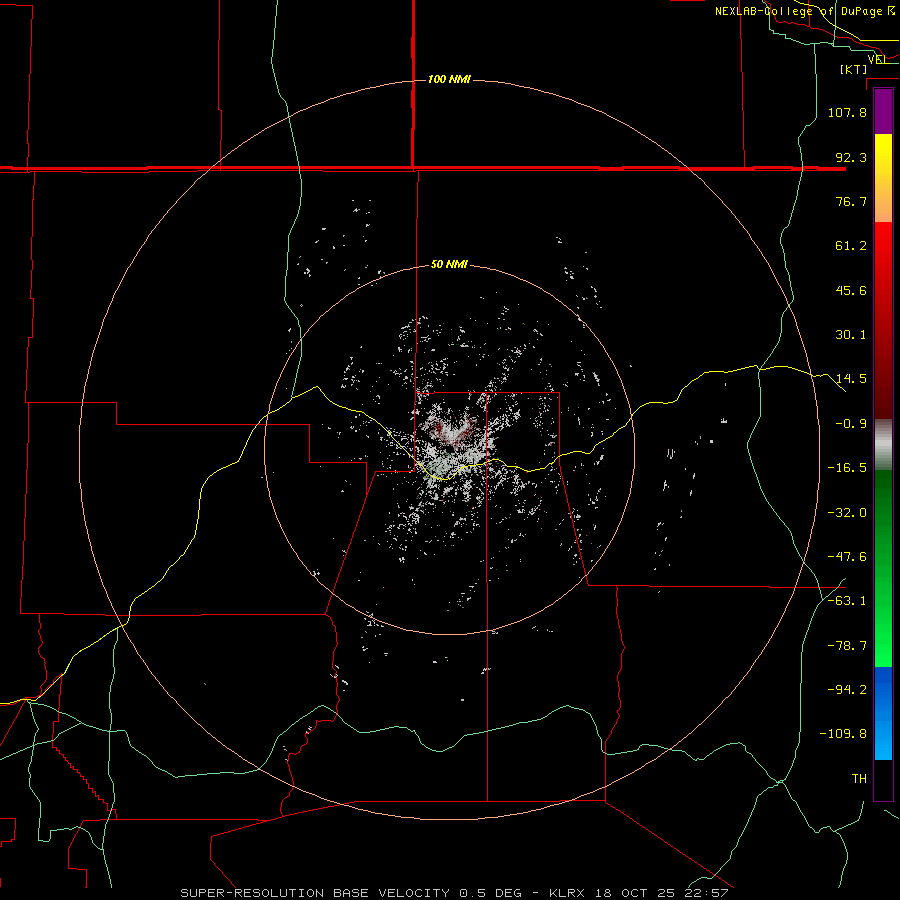Pick the gray near-zero band on color scale
The height and width of the screenshot is (900, 900).
tap(883, 445)
